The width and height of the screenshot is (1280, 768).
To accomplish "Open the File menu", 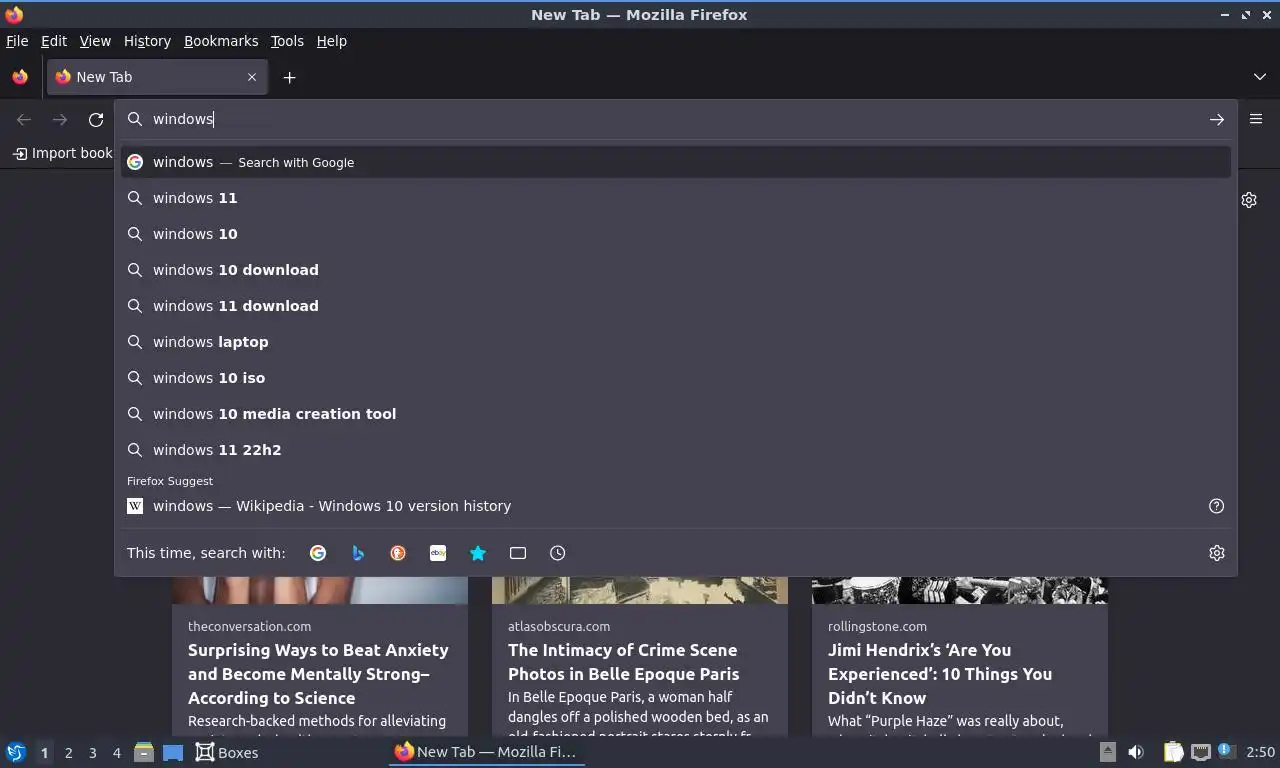I will point(17,41).
